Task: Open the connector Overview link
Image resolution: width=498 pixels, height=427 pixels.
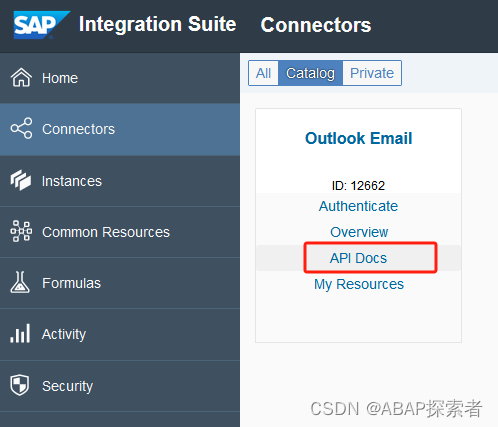Action: 359,232
